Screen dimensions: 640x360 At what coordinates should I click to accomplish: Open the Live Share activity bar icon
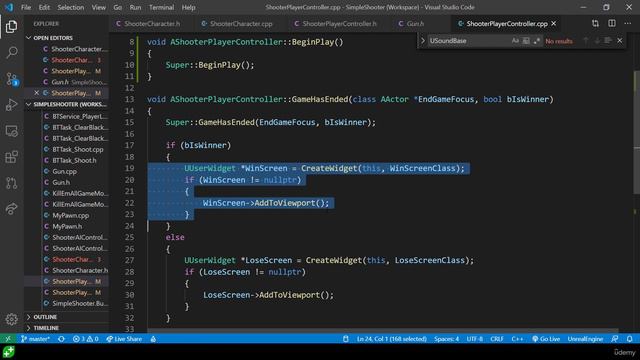tap(11, 209)
